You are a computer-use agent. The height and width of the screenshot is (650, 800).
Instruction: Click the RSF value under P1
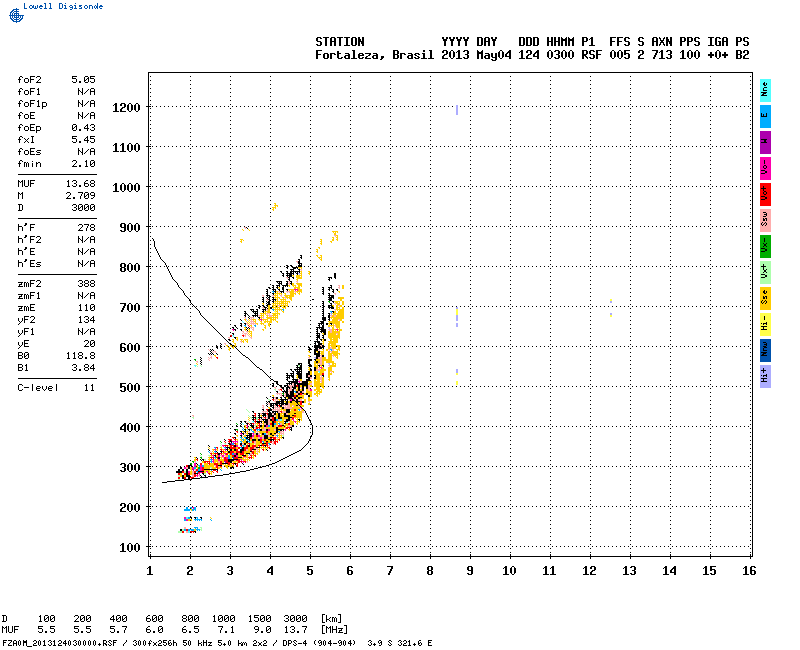(591, 55)
